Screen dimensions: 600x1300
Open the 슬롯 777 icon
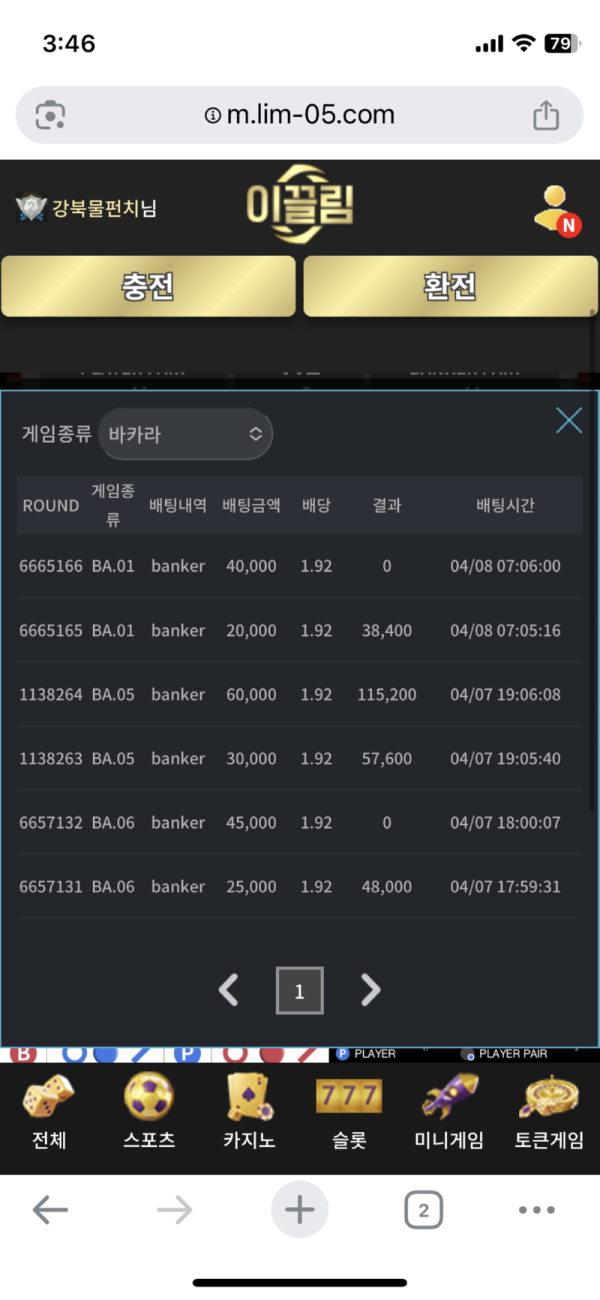coord(349,1097)
